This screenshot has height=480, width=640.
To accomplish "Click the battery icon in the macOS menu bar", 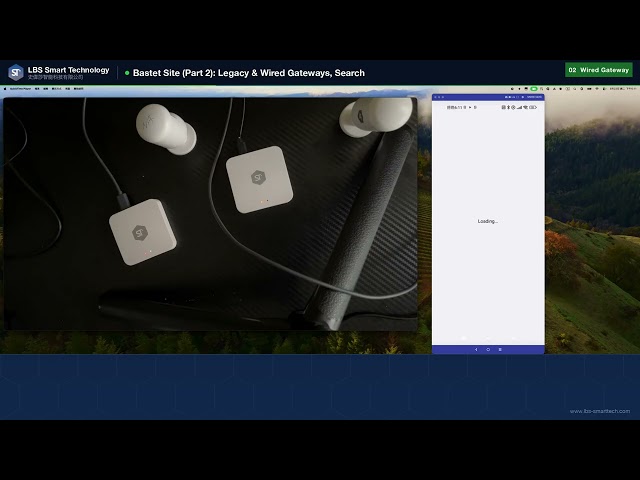I will coord(589,89).
